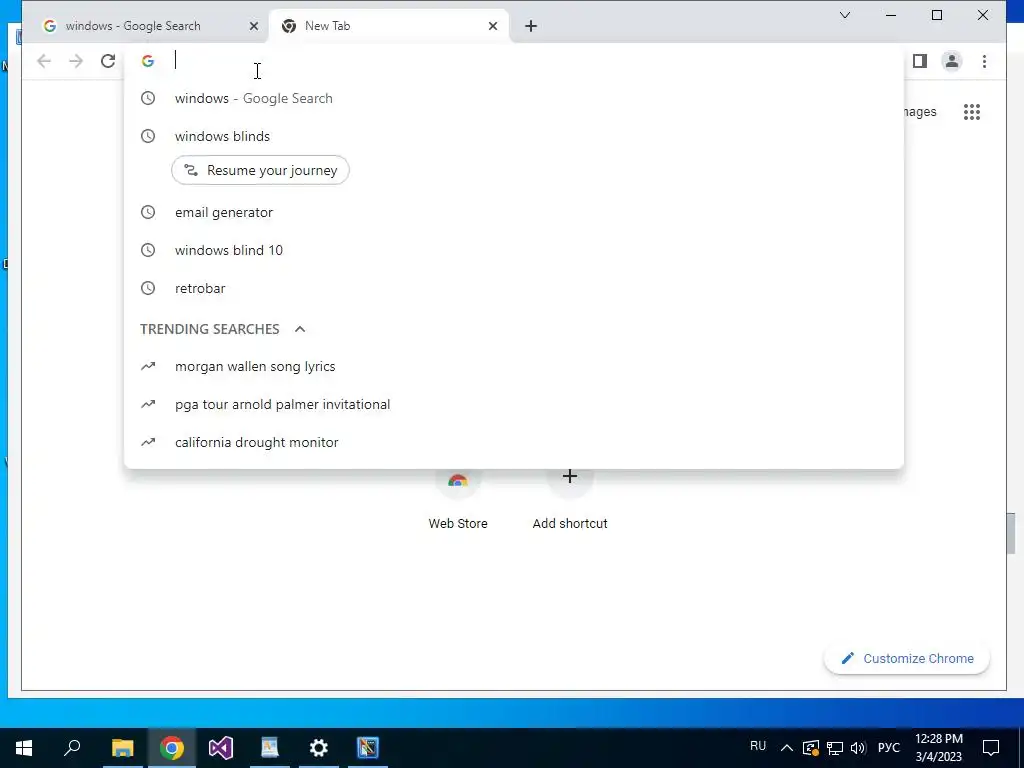The image size is (1024, 768).
Task: Open Customize Chrome
Action: point(907,658)
